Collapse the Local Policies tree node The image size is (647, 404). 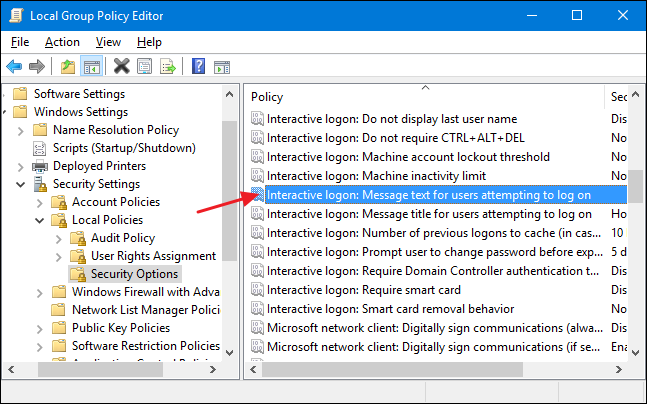click(41, 220)
